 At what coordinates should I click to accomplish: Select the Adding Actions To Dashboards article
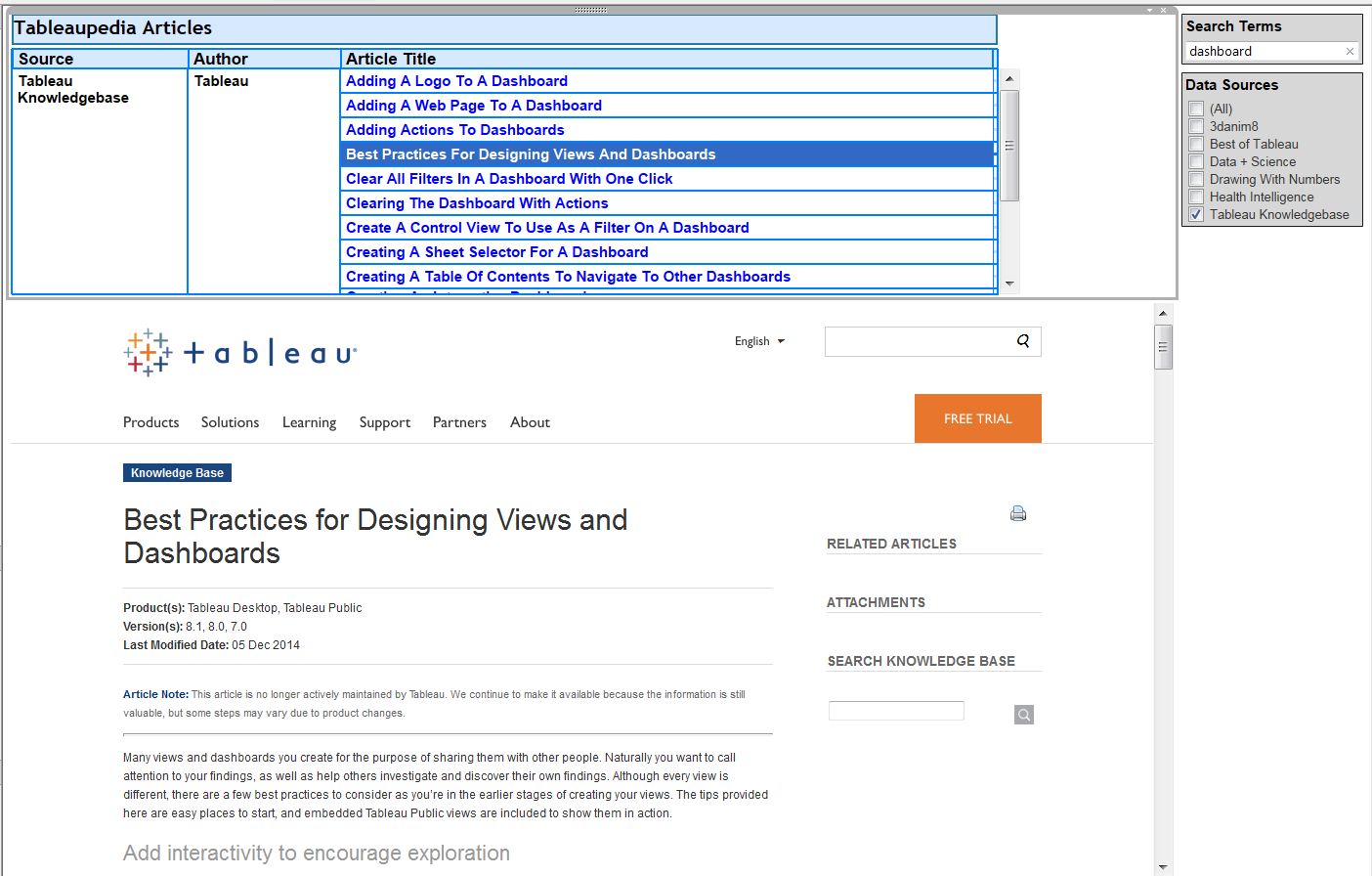point(455,130)
